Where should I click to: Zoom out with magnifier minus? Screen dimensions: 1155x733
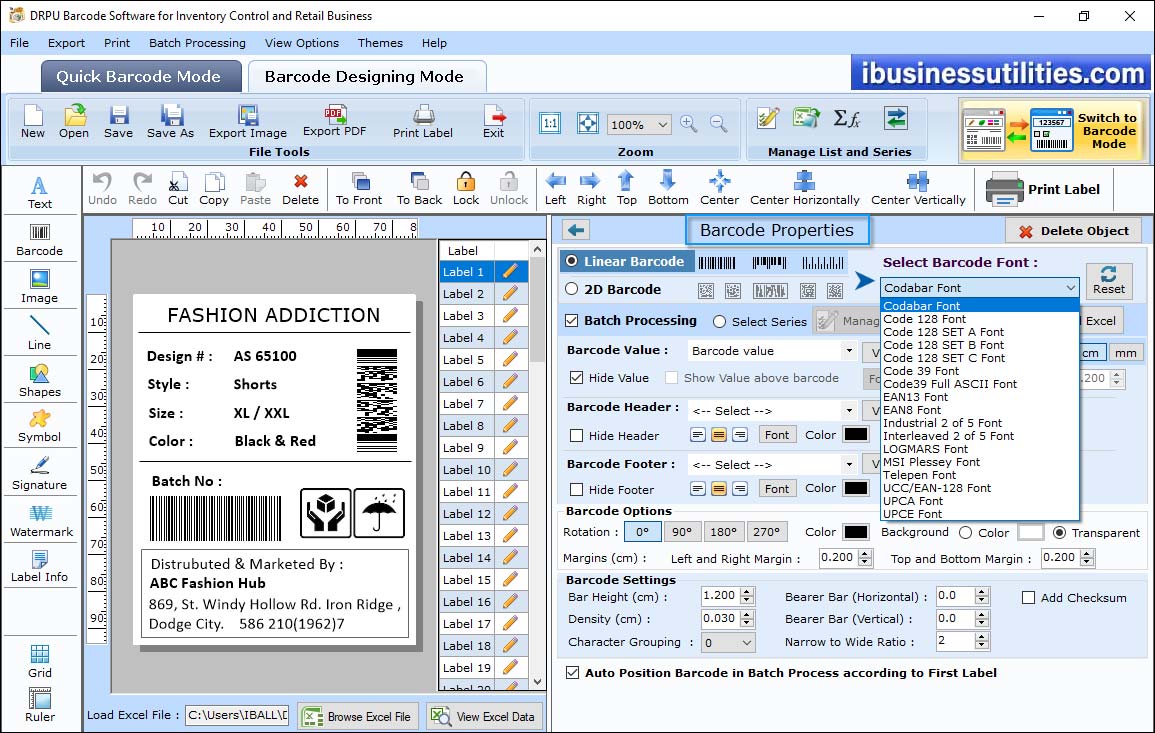[718, 124]
